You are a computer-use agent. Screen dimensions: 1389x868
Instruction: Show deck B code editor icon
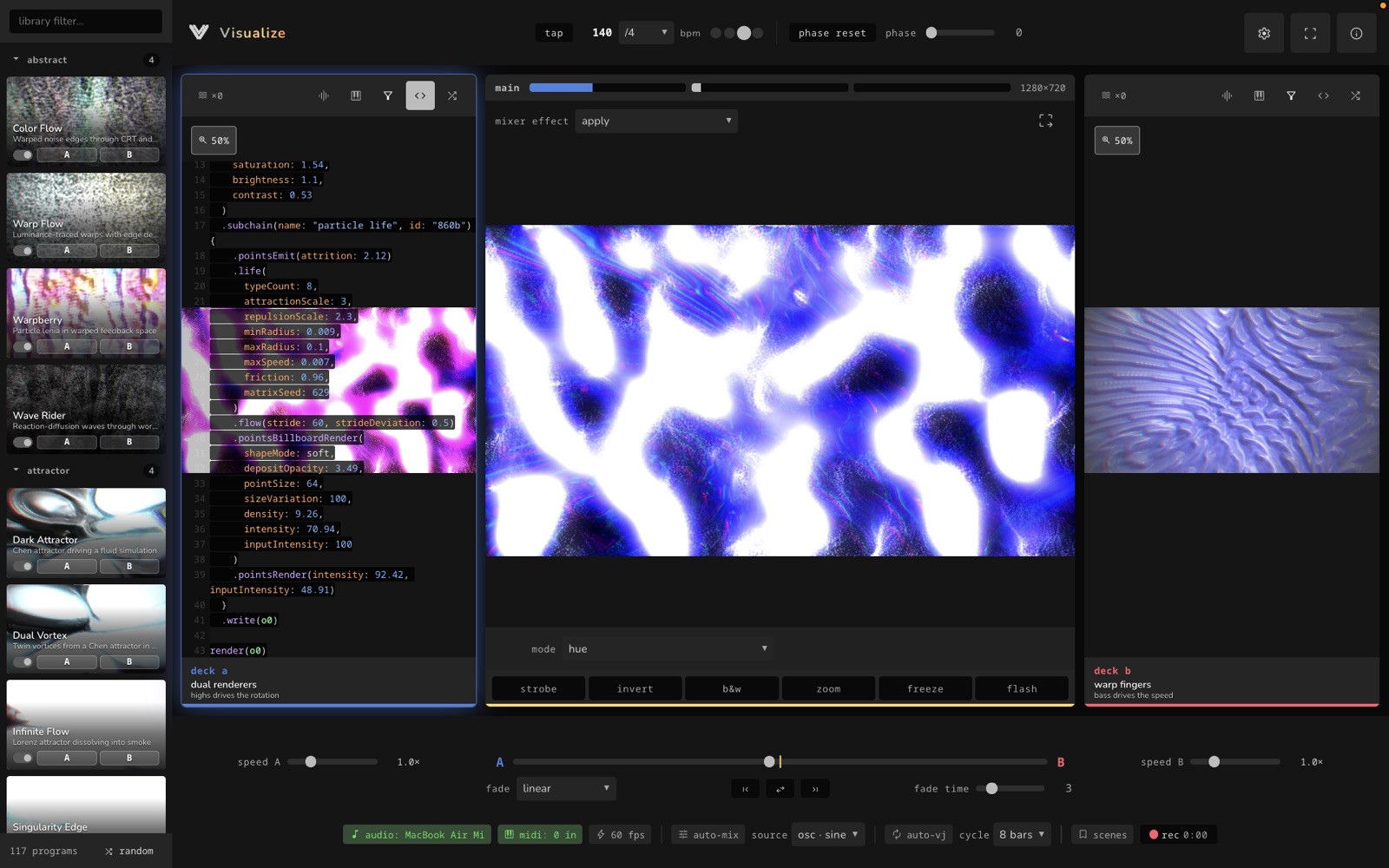point(1323,95)
